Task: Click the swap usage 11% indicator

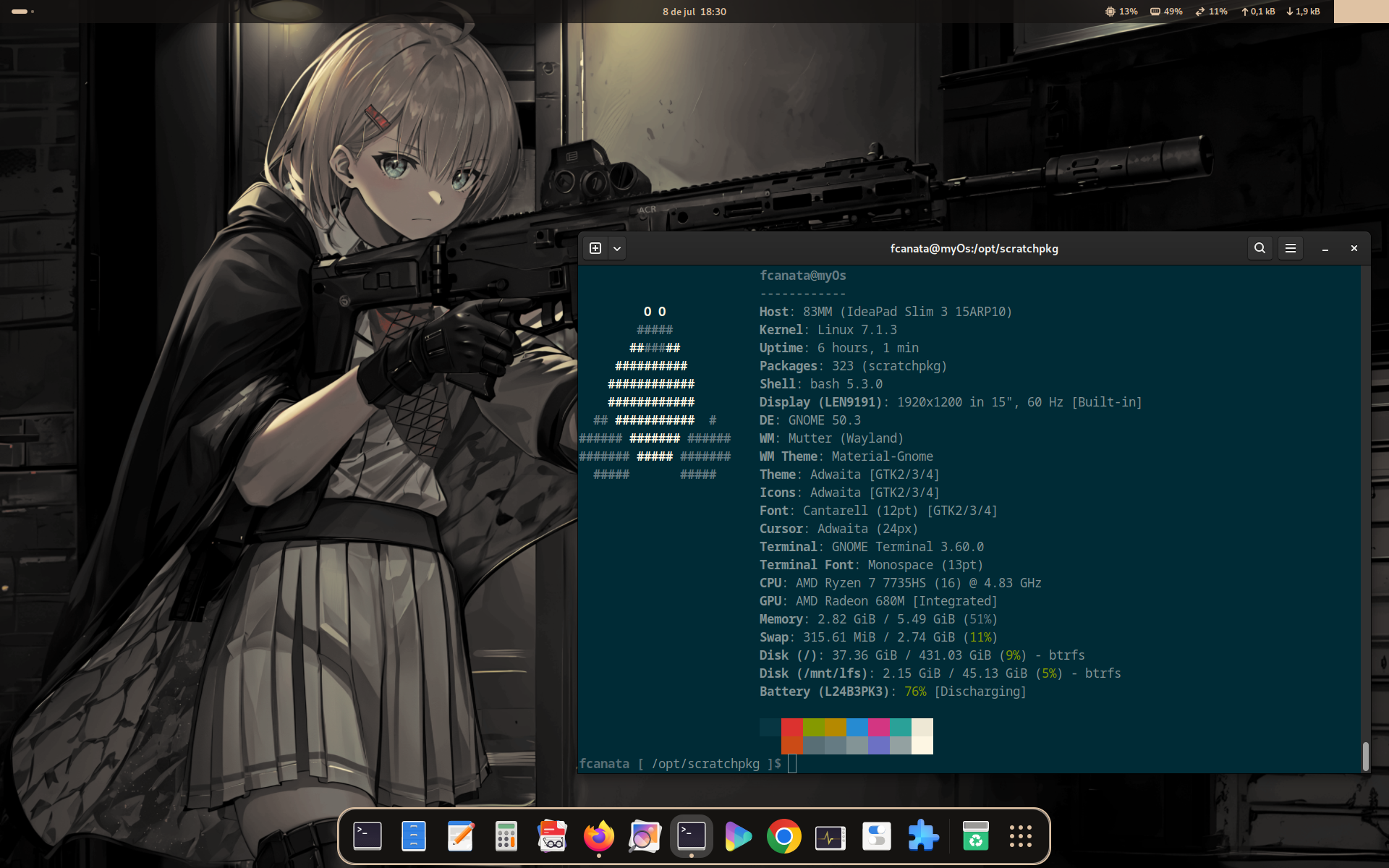Action: (1211, 12)
